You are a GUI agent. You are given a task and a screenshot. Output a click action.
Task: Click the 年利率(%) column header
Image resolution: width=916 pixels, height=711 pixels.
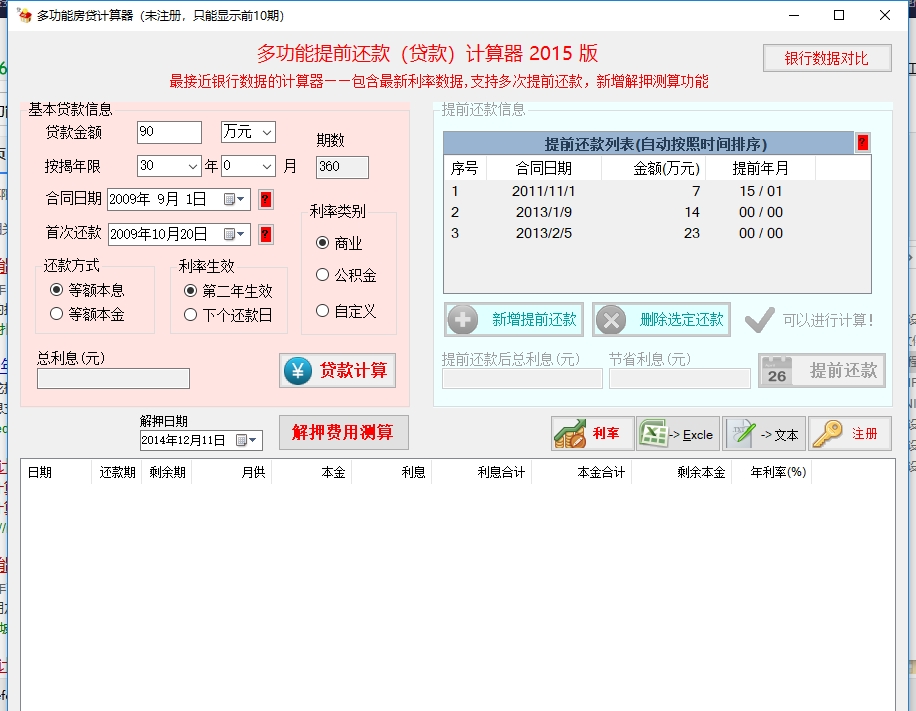772,472
